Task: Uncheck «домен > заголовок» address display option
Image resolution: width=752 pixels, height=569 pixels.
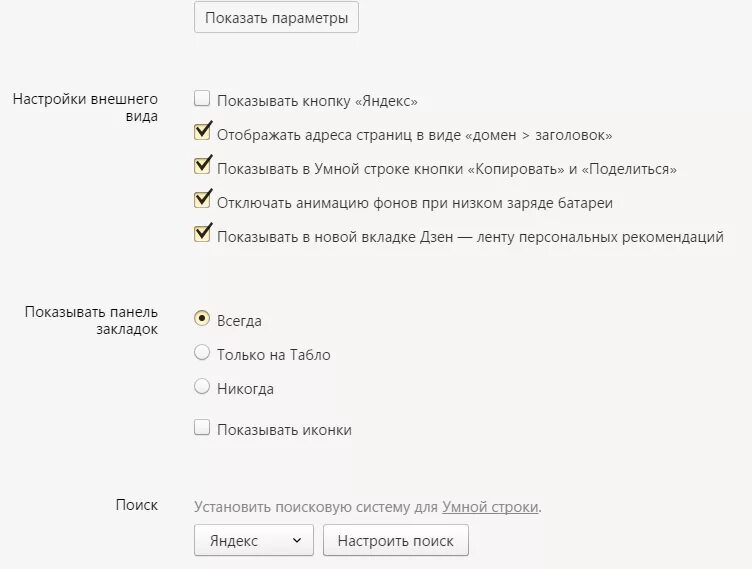Action: coord(202,132)
